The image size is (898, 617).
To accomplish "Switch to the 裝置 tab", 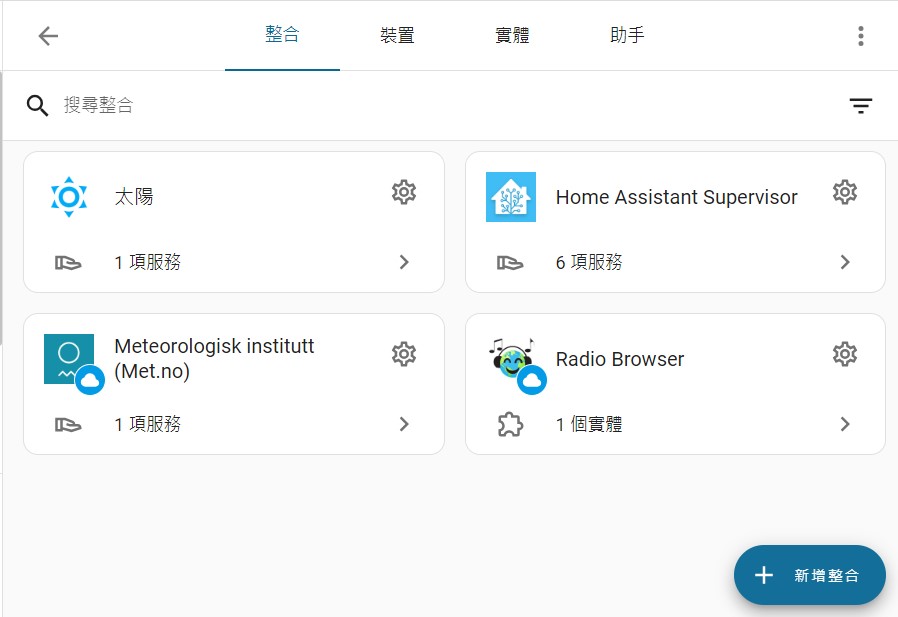I will pos(397,36).
